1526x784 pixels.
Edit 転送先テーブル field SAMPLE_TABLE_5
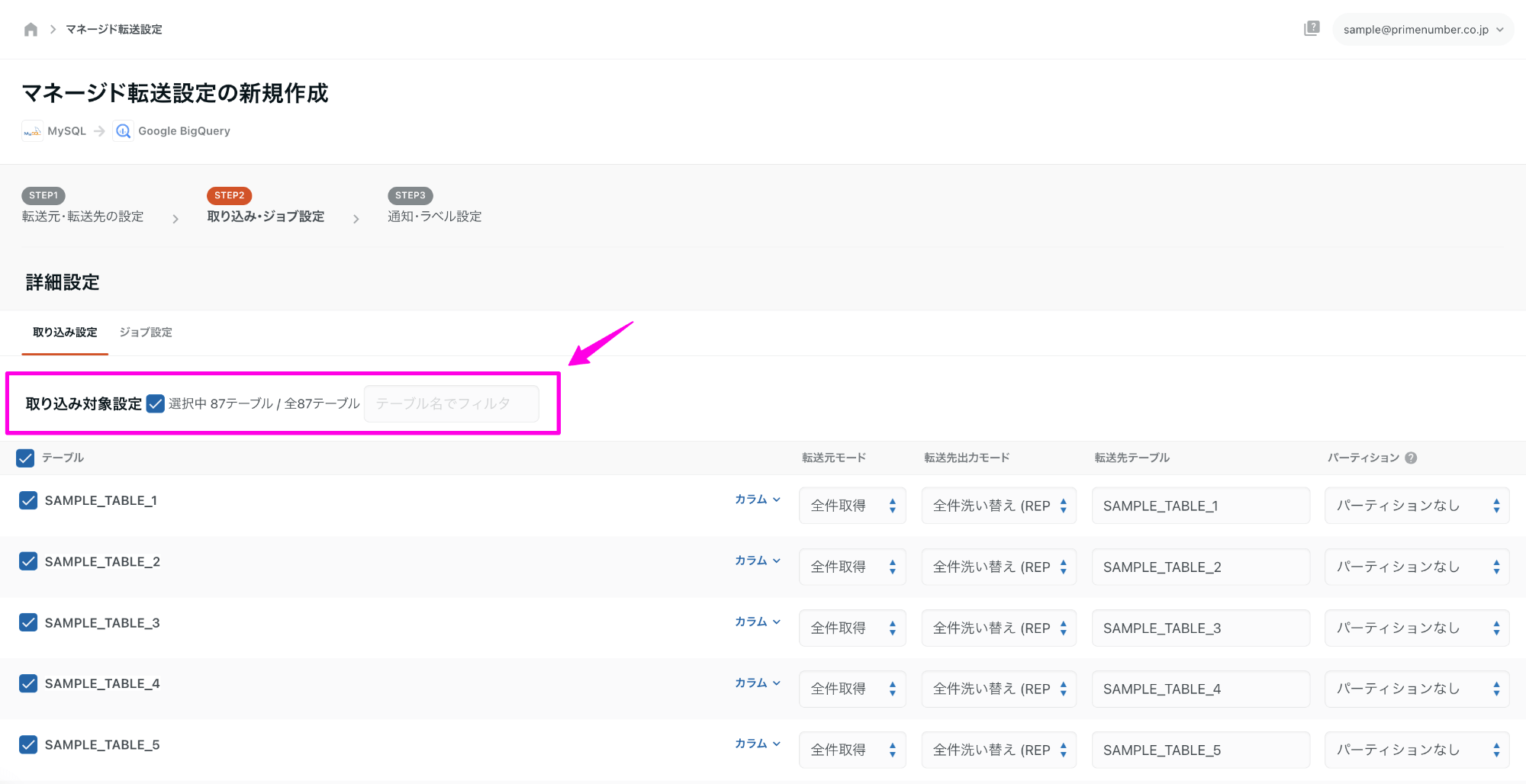[1201, 750]
